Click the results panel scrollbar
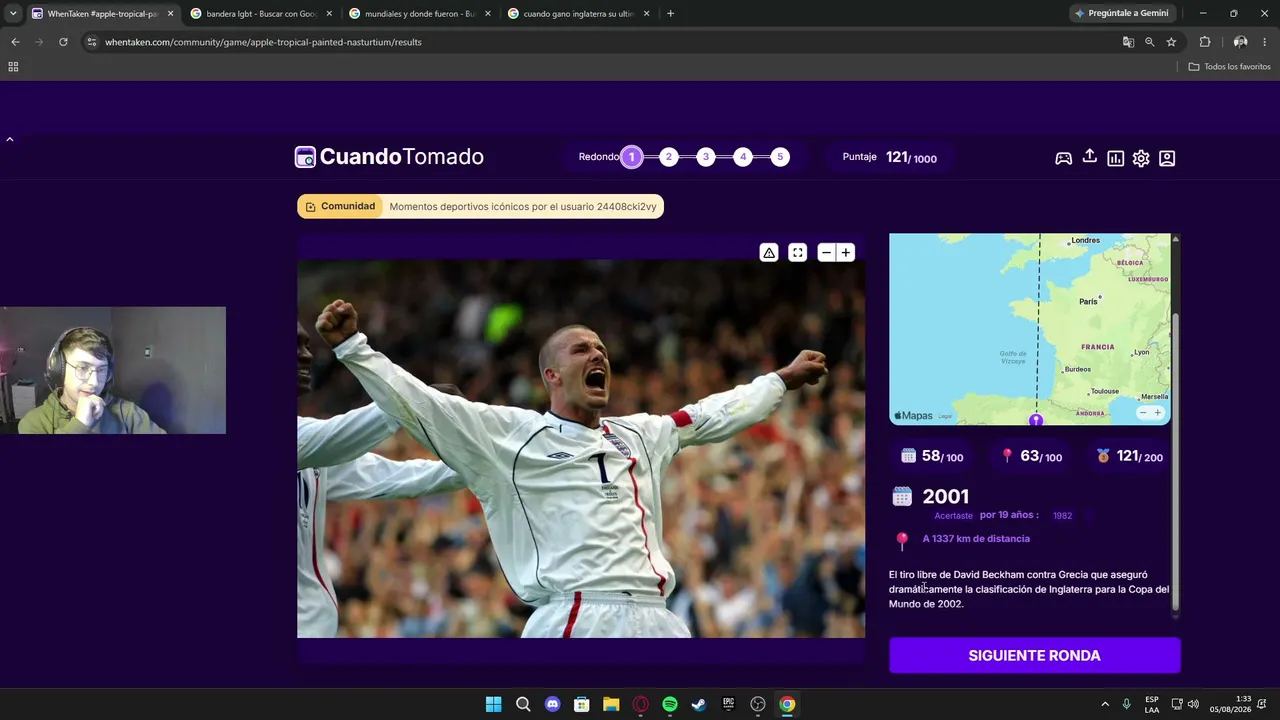Viewport: 1280px width, 720px height. pos(1176,460)
